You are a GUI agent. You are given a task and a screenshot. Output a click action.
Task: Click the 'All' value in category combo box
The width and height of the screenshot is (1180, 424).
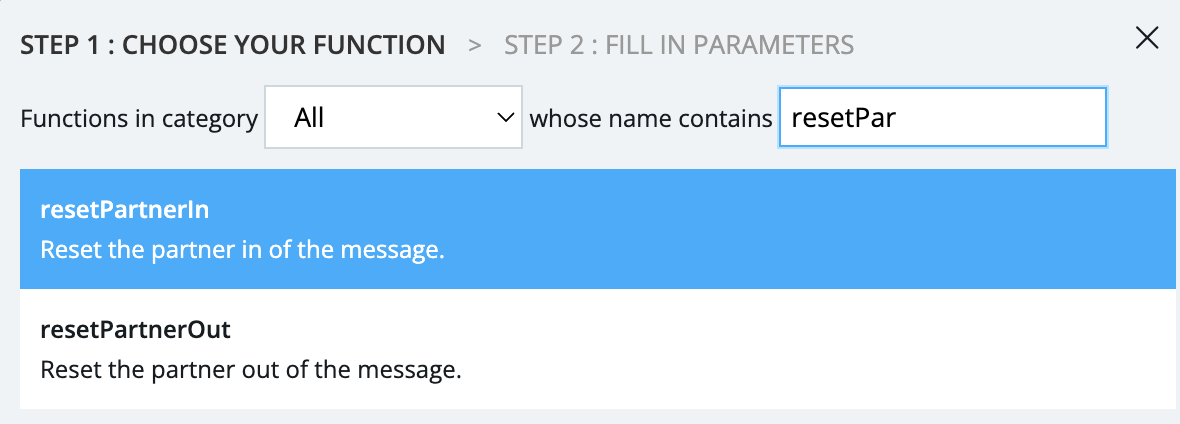click(x=310, y=118)
